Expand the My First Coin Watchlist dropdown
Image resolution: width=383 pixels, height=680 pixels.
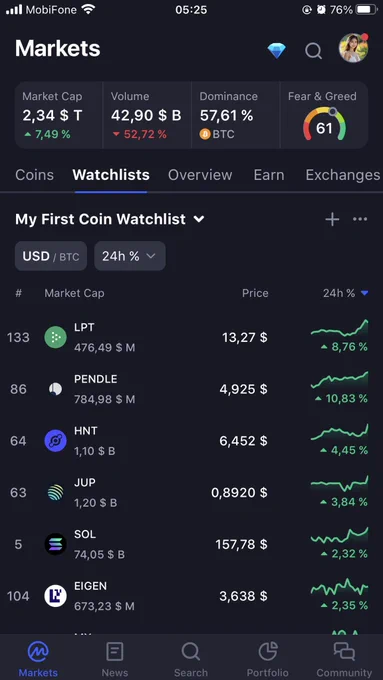[x=110, y=219]
